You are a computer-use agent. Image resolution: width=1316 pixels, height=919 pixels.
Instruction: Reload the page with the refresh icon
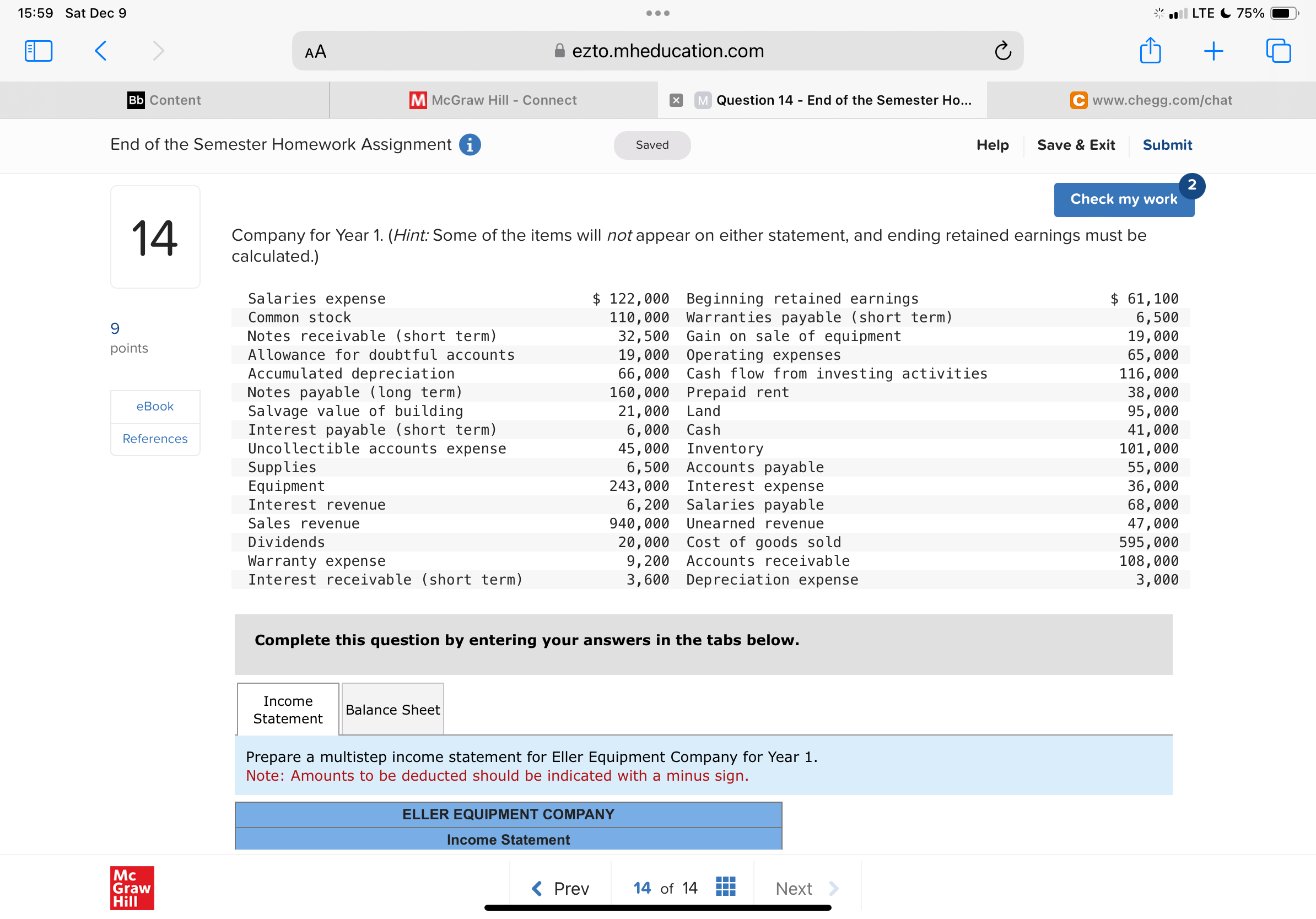tap(1002, 51)
